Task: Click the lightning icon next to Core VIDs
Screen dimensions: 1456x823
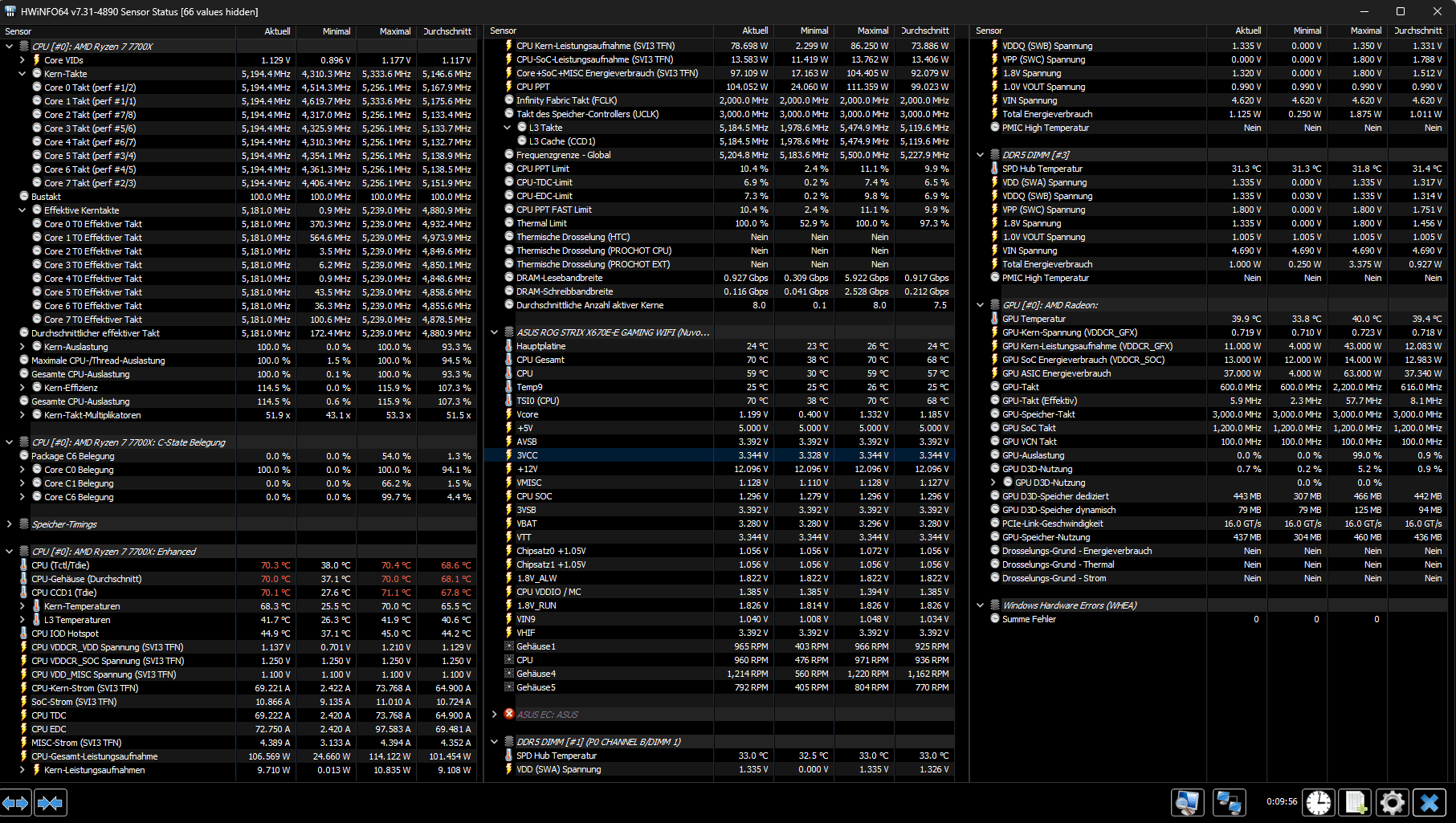Action: [36, 60]
